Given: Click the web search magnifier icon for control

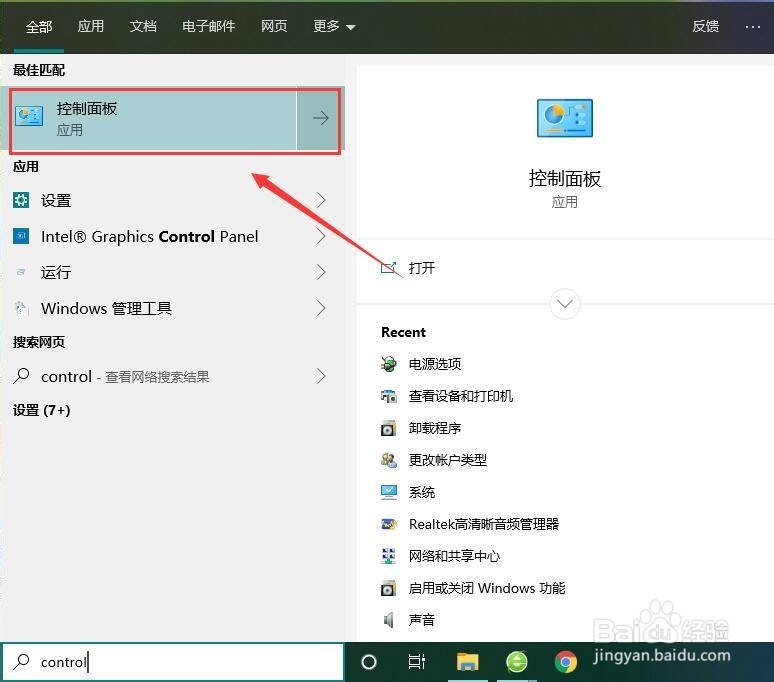Looking at the screenshot, I should (x=21, y=376).
